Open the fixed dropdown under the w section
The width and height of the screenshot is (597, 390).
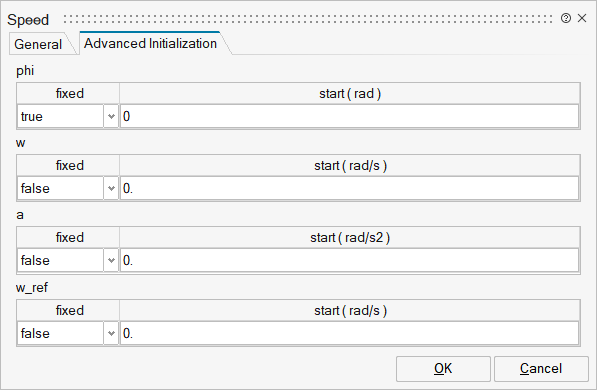pyautogui.click(x=111, y=188)
